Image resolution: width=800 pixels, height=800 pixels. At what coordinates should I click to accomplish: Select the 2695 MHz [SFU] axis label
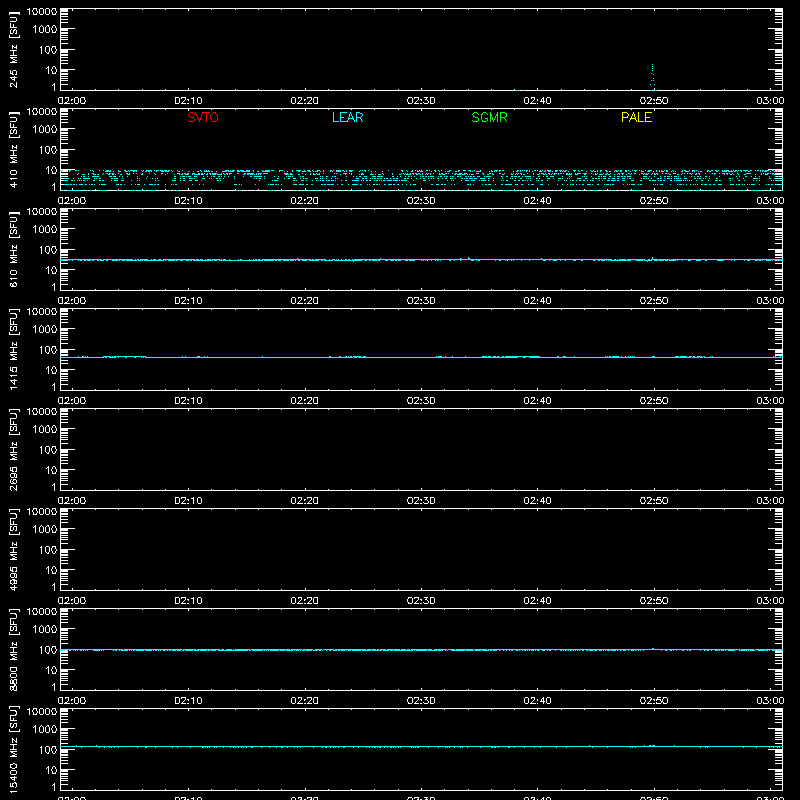(13, 450)
